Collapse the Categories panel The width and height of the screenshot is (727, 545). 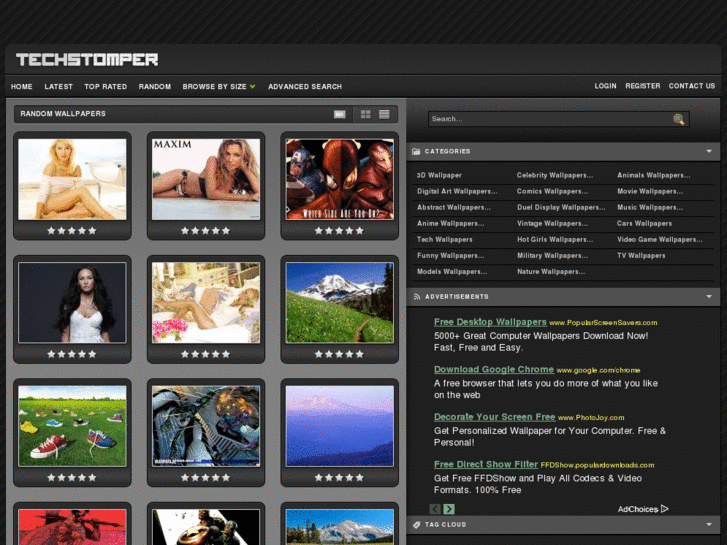pos(709,152)
